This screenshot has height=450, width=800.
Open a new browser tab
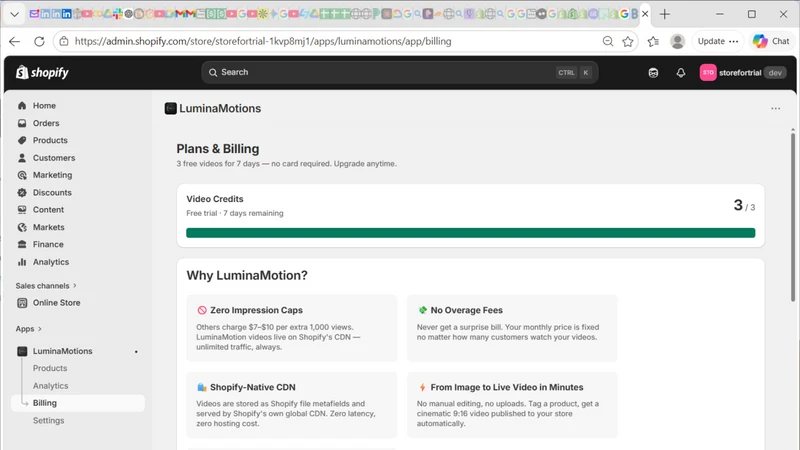(664, 14)
